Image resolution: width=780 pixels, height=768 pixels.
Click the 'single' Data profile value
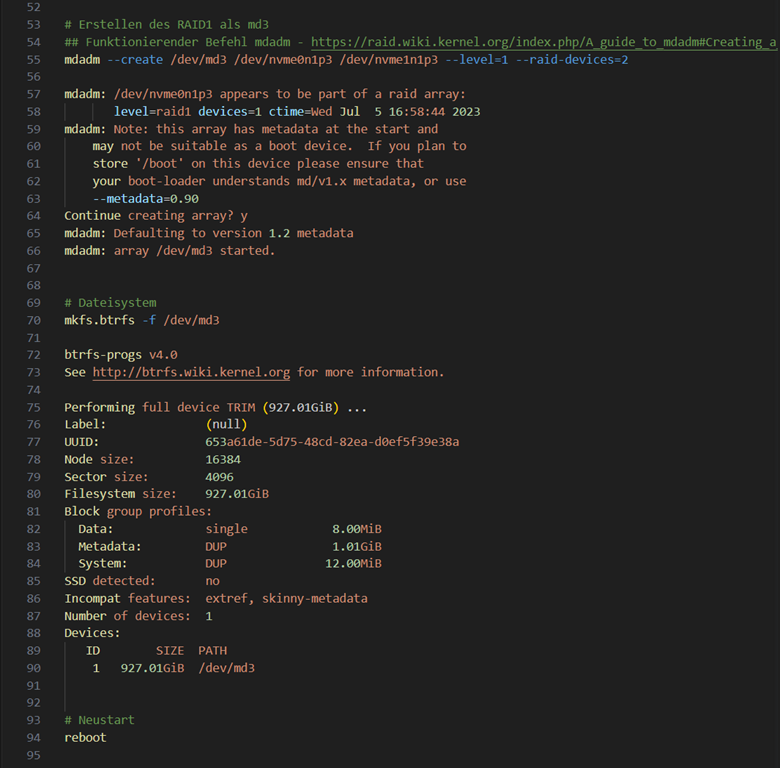tap(226, 528)
